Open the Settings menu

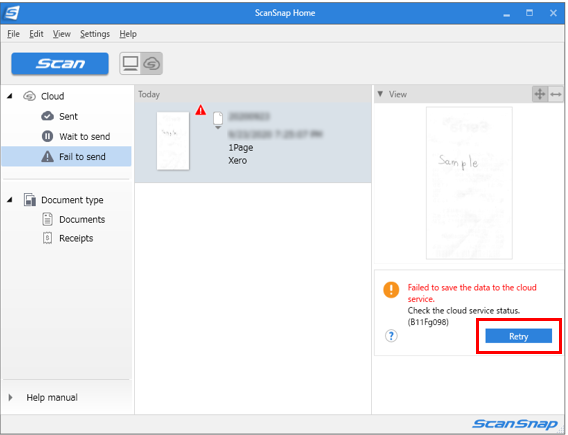tap(95, 34)
